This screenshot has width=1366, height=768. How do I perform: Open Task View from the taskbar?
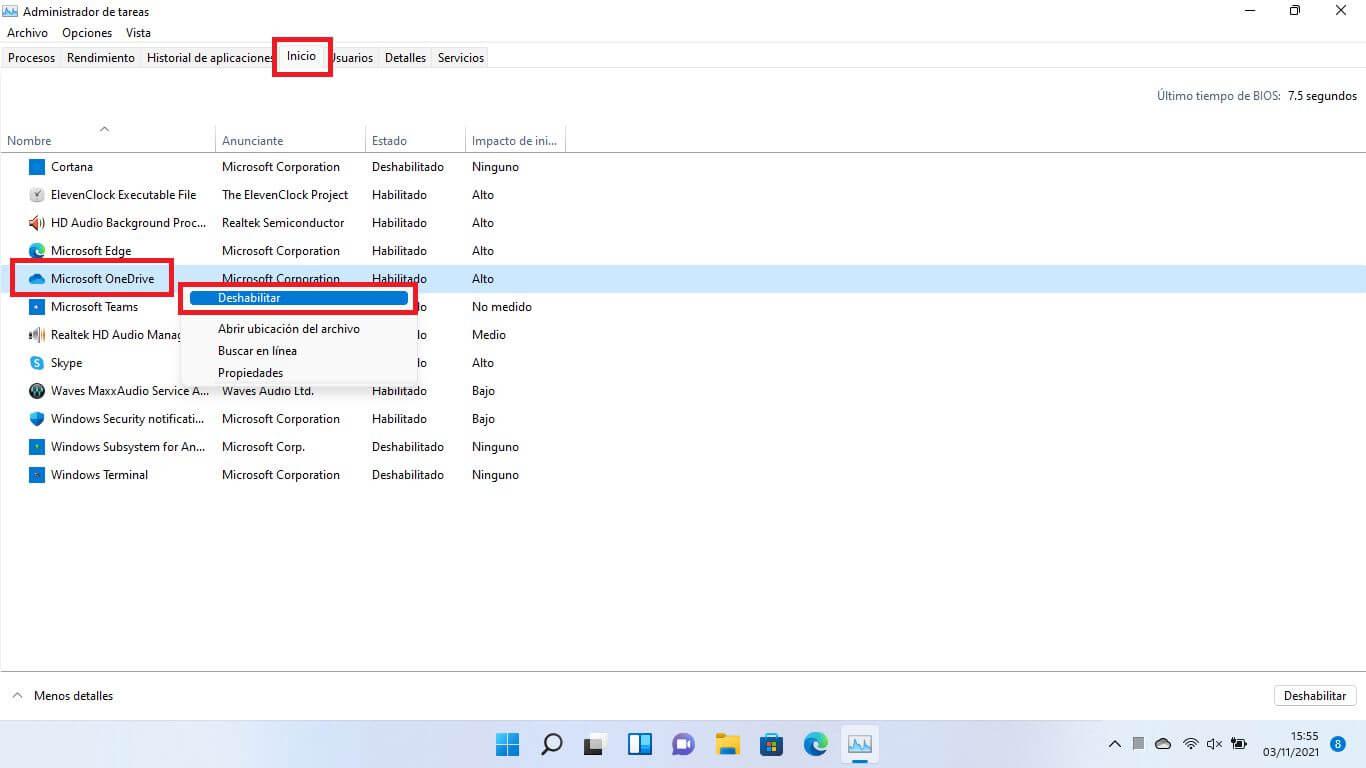click(x=596, y=744)
